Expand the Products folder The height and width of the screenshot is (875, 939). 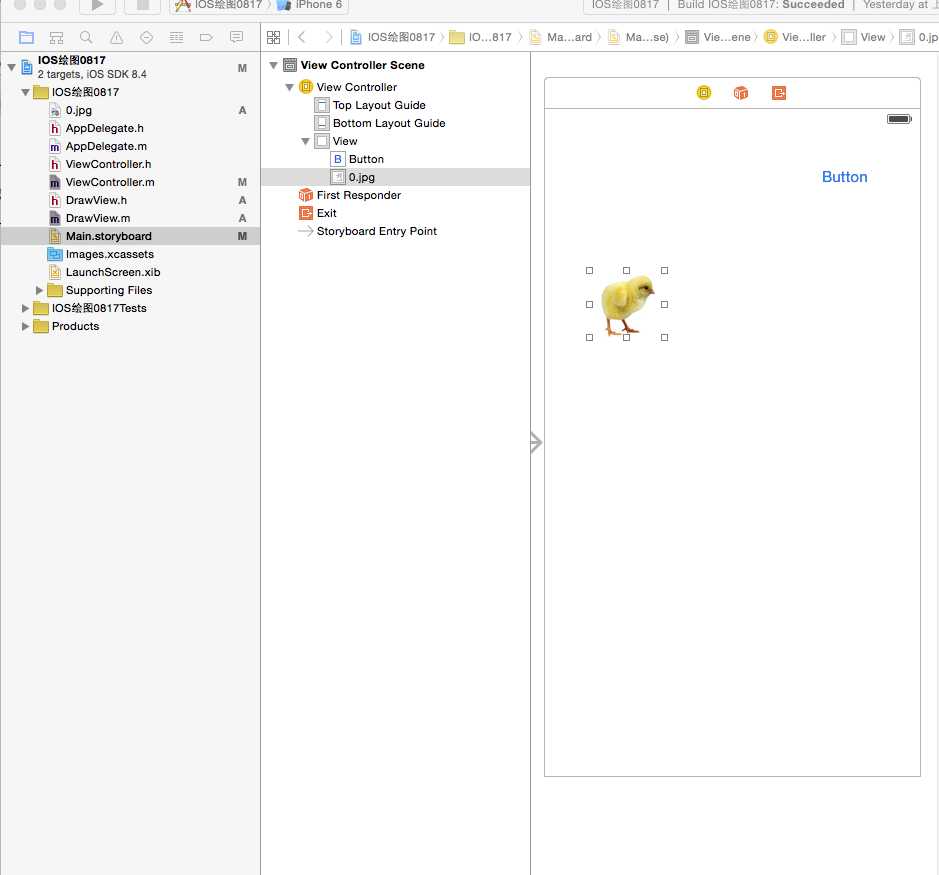coord(25,326)
